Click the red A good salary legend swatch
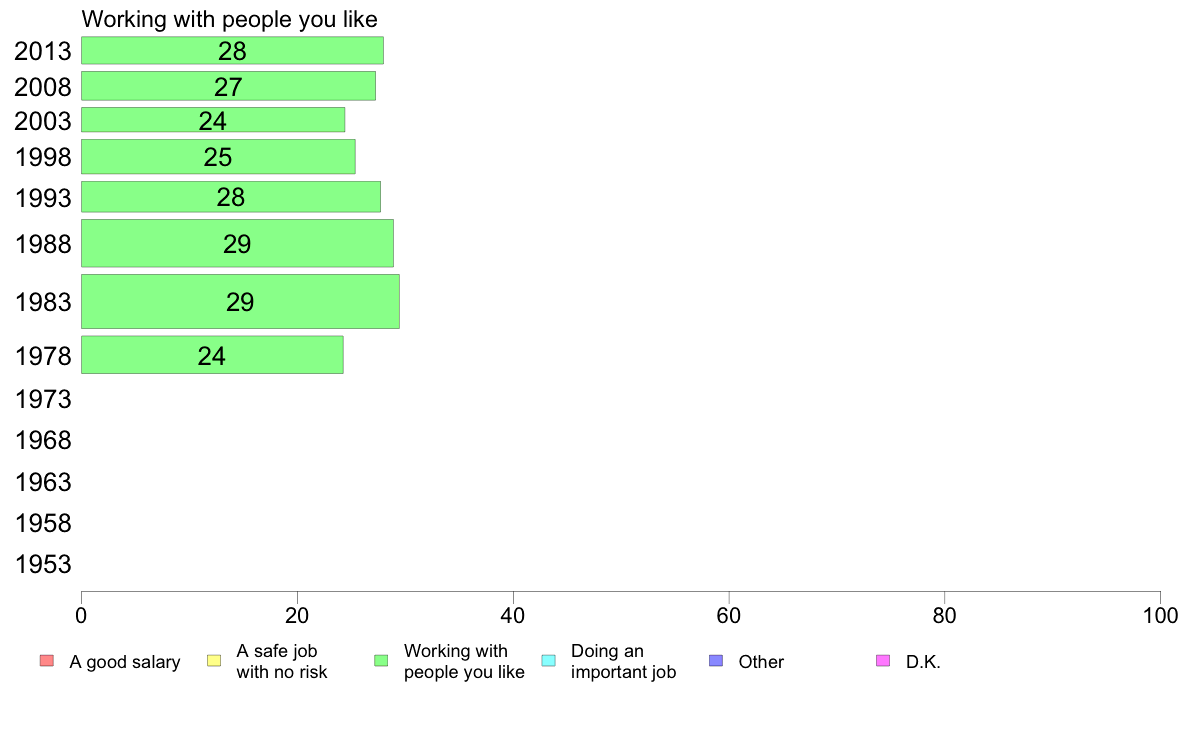 [46, 661]
